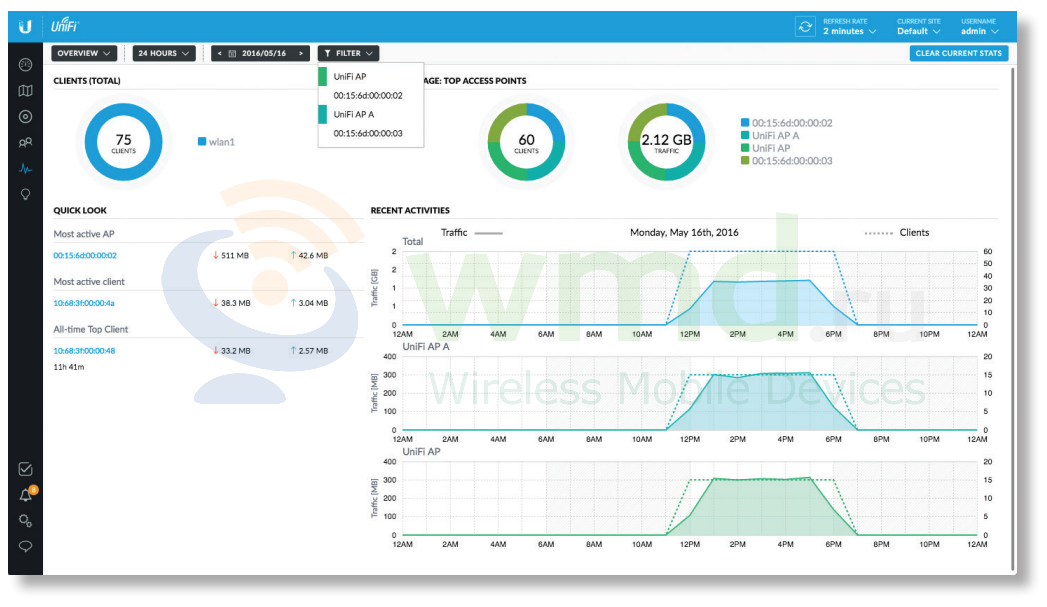
Task: Click legend swatch for 00:15:6d:00:00:03
Action: point(745,161)
